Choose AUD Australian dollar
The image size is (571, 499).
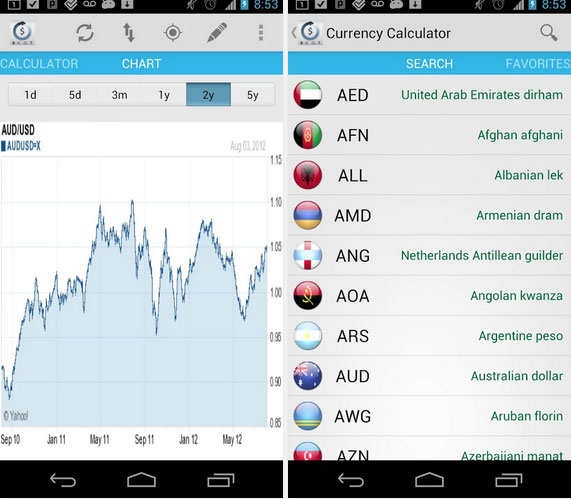point(429,376)
